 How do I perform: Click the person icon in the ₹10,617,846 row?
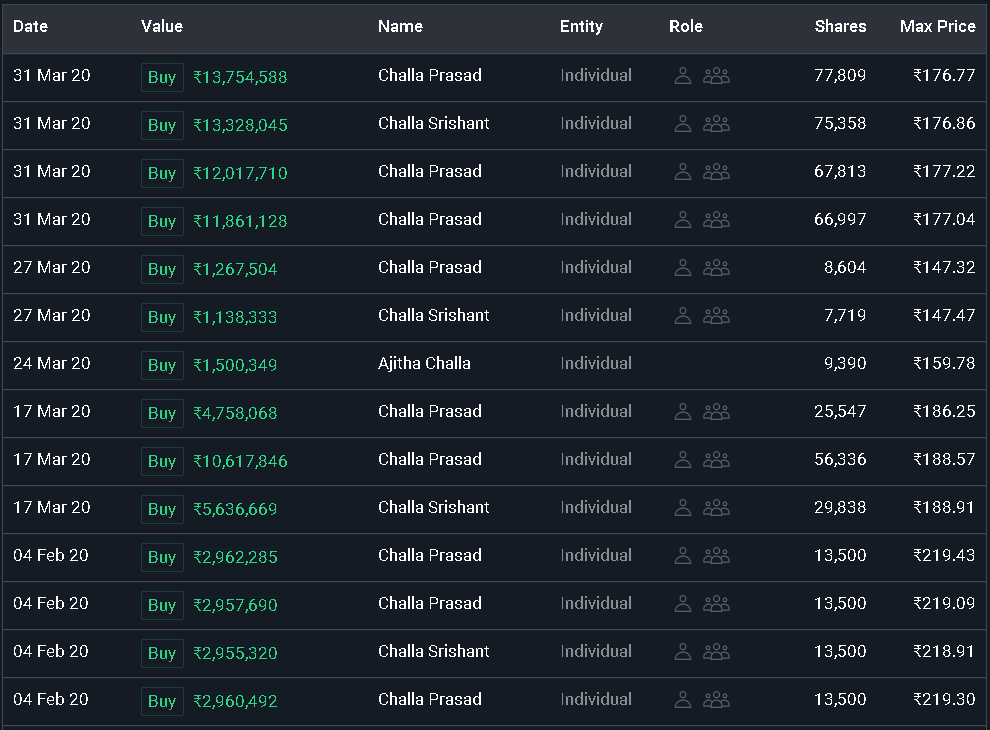point(683,460)
